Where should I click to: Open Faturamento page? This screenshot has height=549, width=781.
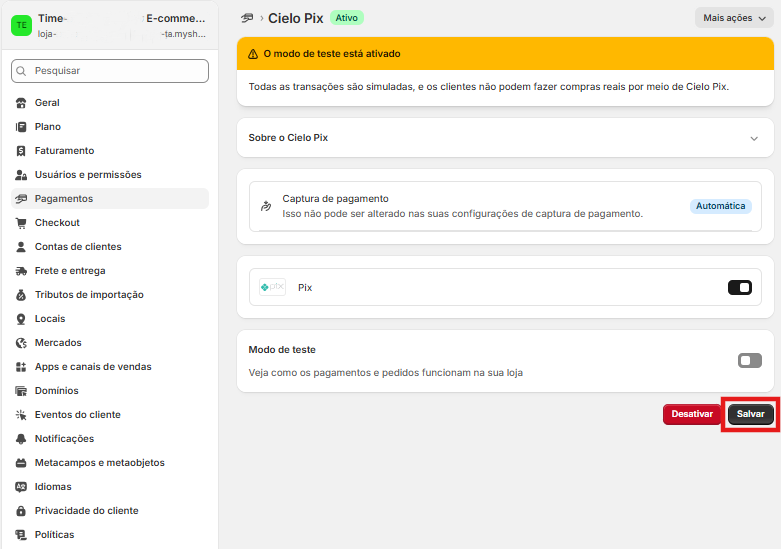click(110, 150)
